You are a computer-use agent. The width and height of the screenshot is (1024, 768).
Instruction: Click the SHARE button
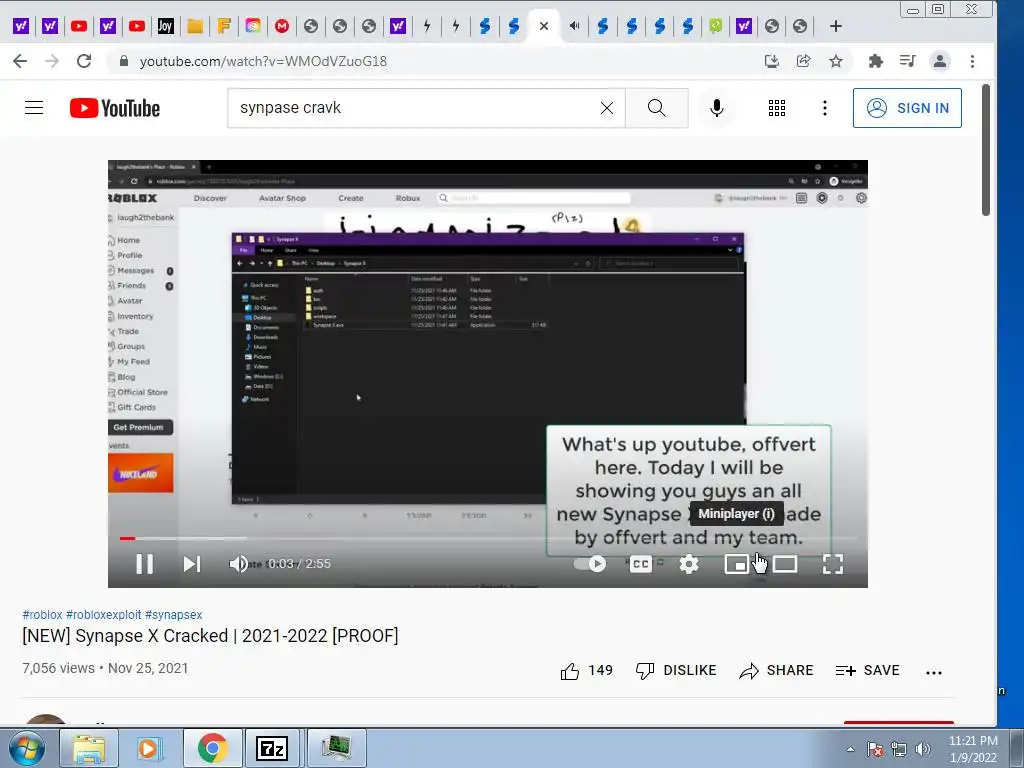[776, 671]
